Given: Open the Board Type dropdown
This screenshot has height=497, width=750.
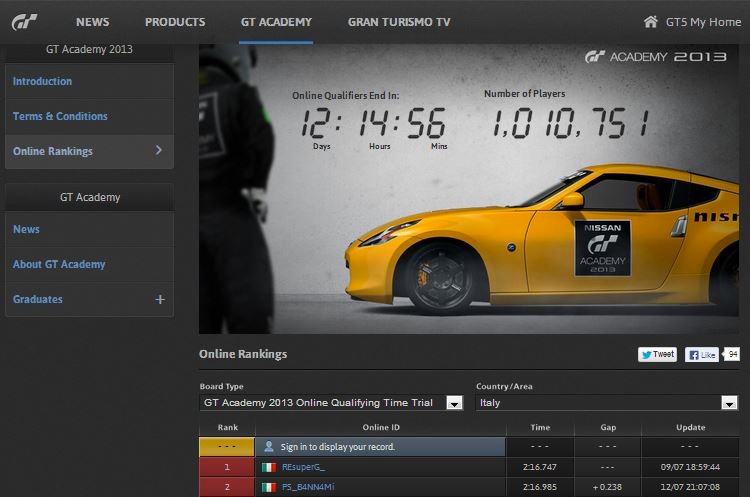Looking at the screenshot, I should [x=454, y=403].
